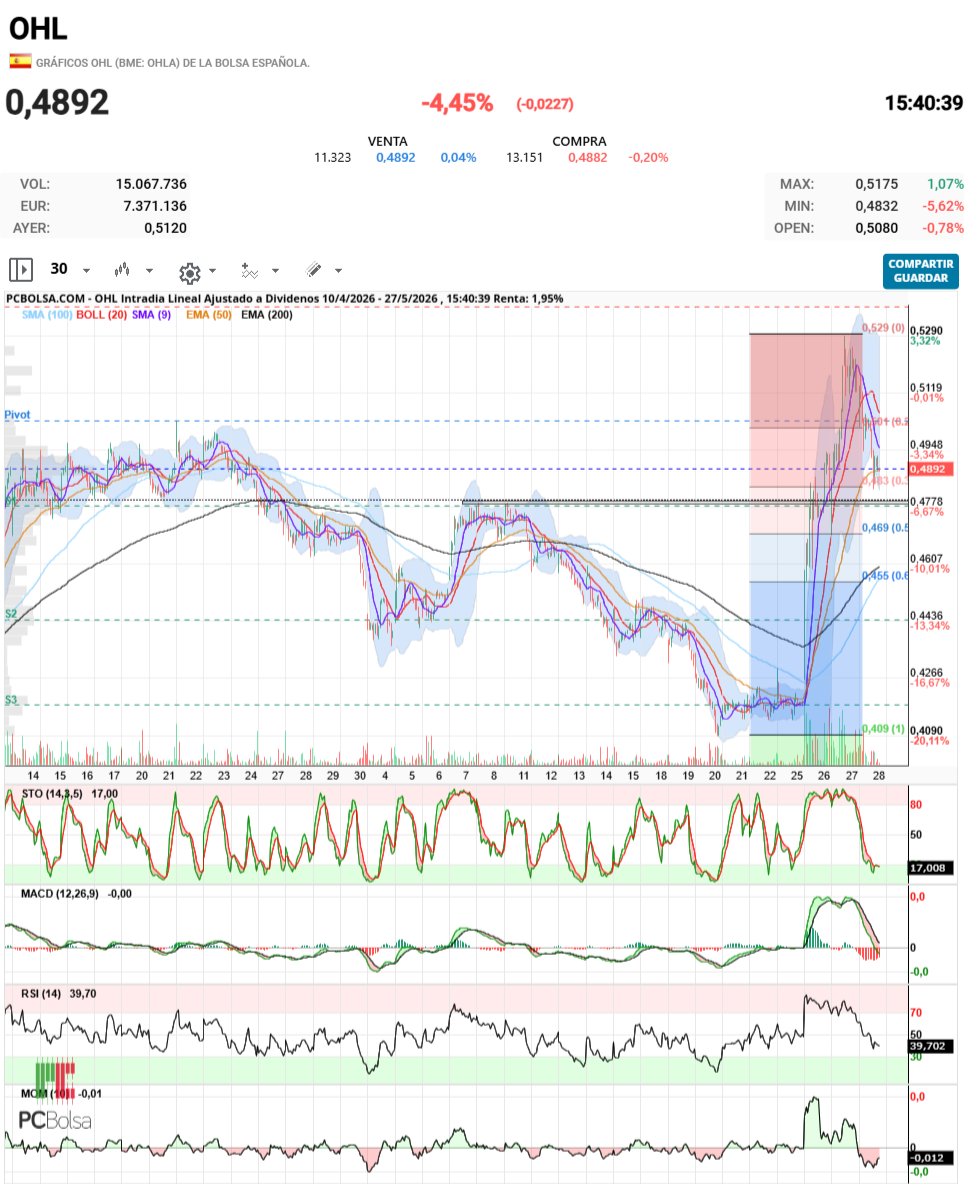Click the AYER value 0,5120
969x1184 pixels.
pos(165,228)
